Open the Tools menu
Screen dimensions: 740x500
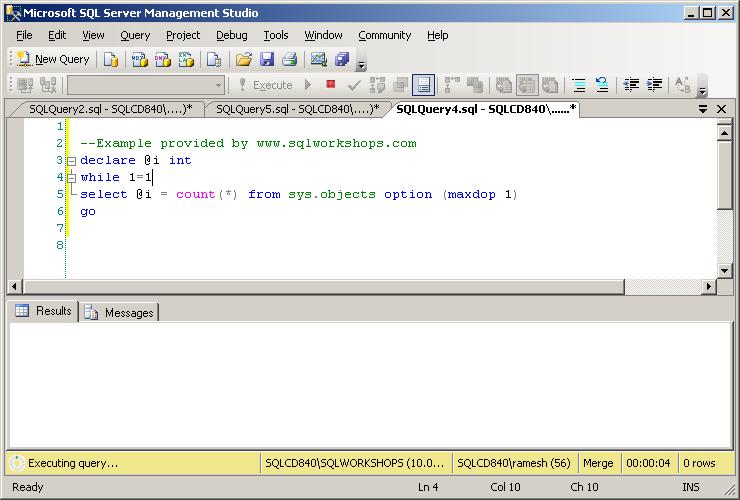pyautogui.click(x=276, y=35)
